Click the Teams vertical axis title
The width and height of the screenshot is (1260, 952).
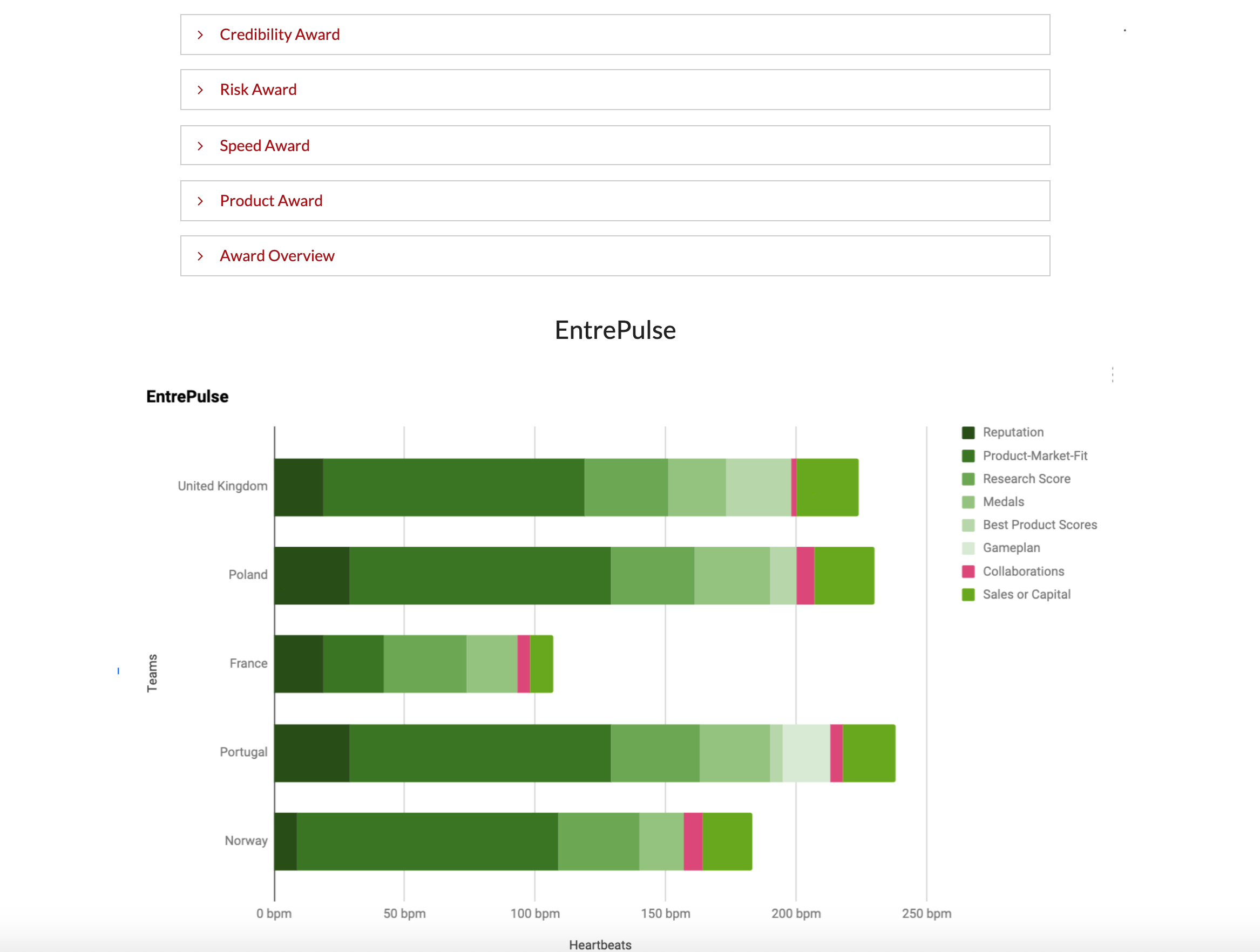(x=152, y=673)
